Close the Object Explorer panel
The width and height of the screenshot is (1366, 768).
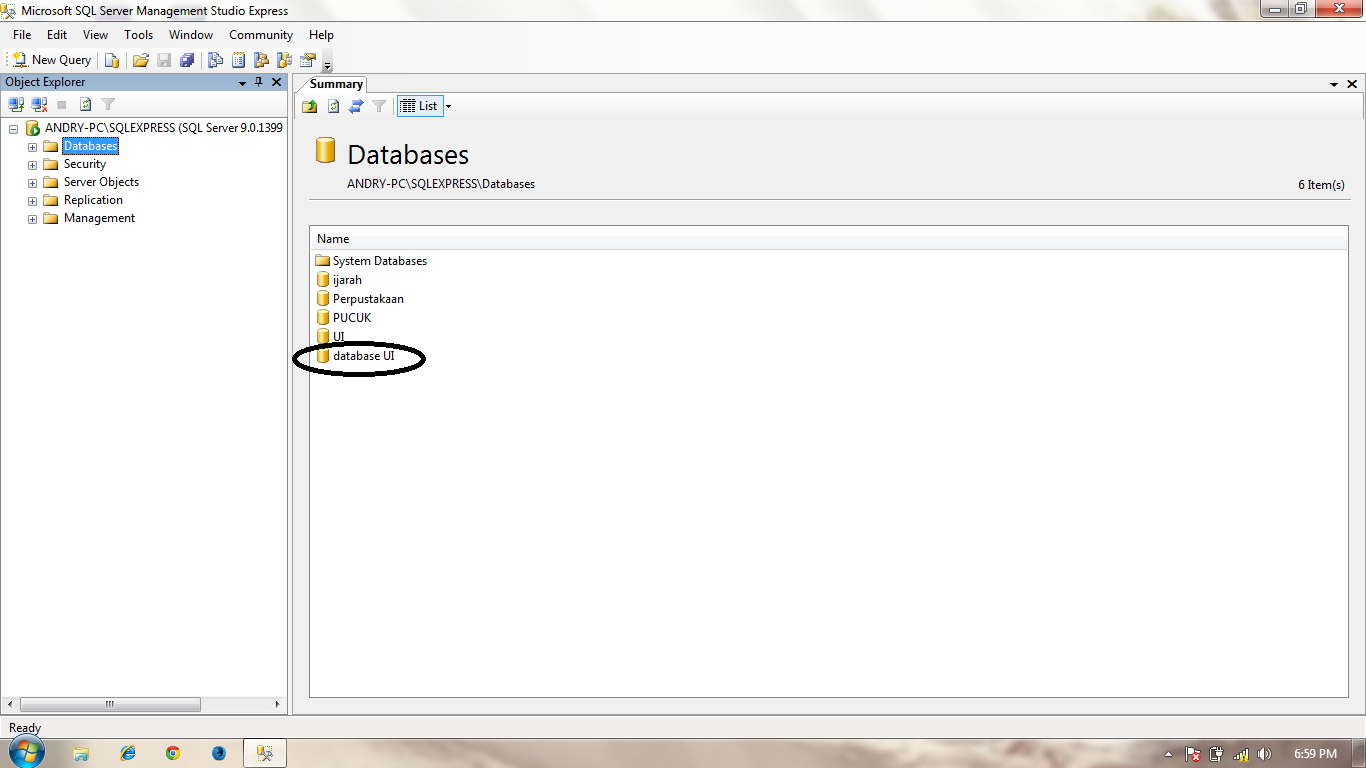277,83
